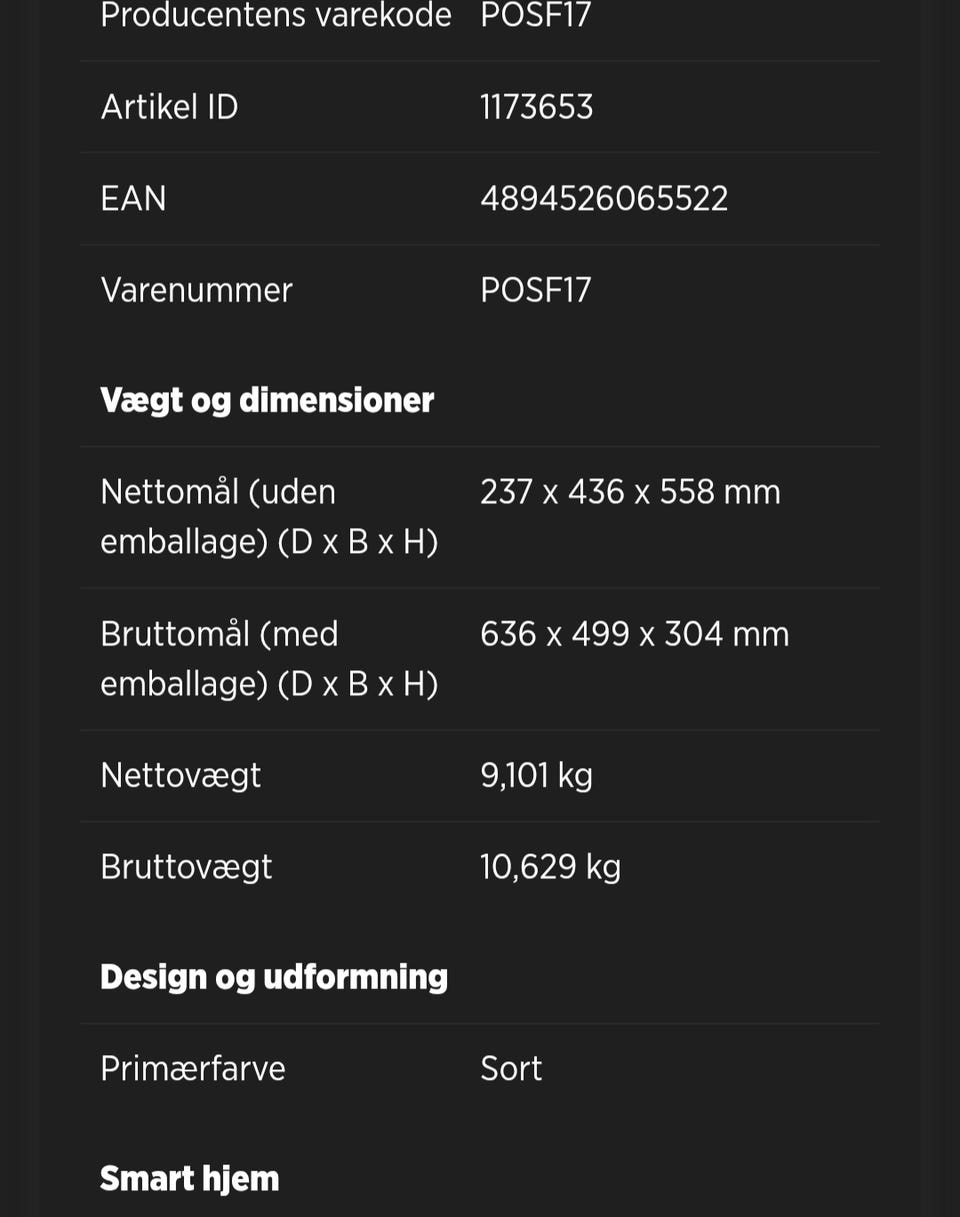Screen dimensions: 960x1217
Task: Select the Artikel ID number 1173653
Action: (x=536, y=107)
